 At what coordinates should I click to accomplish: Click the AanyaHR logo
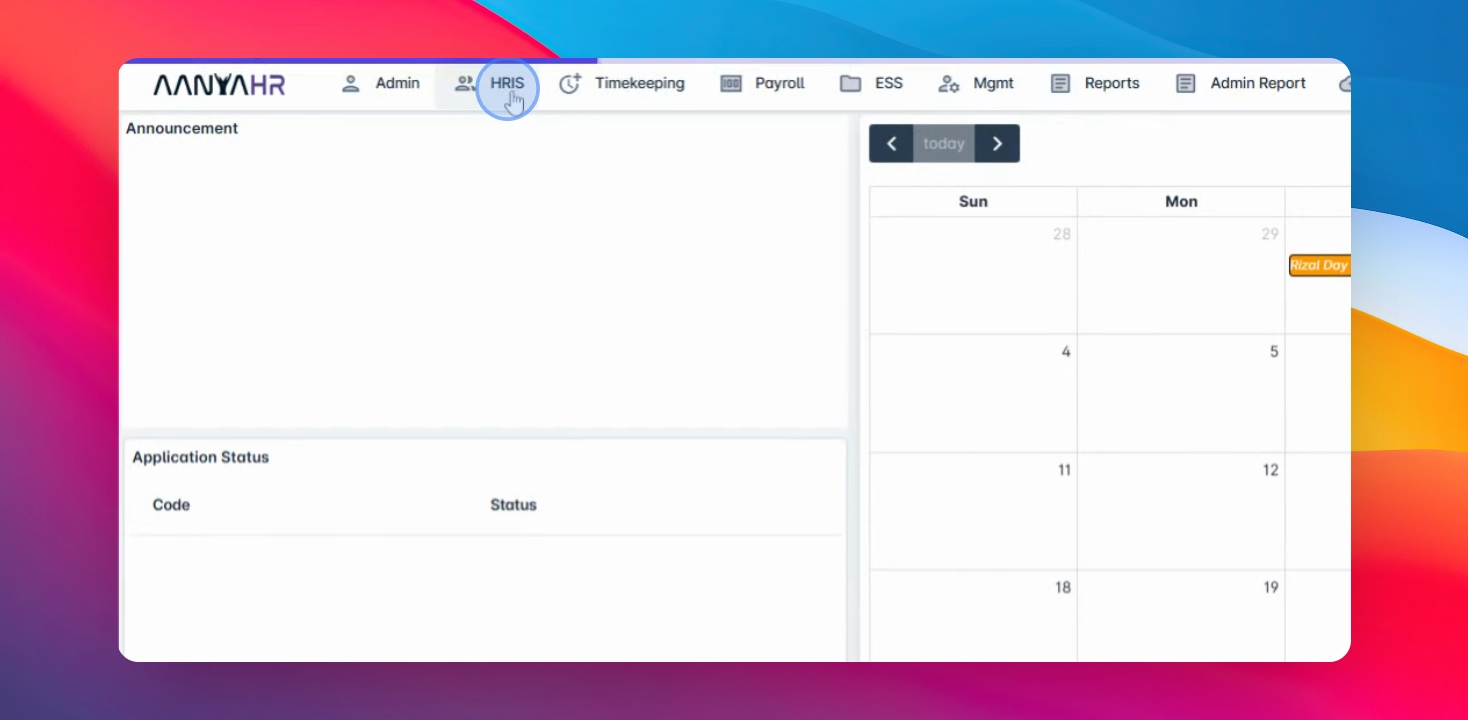219,85
